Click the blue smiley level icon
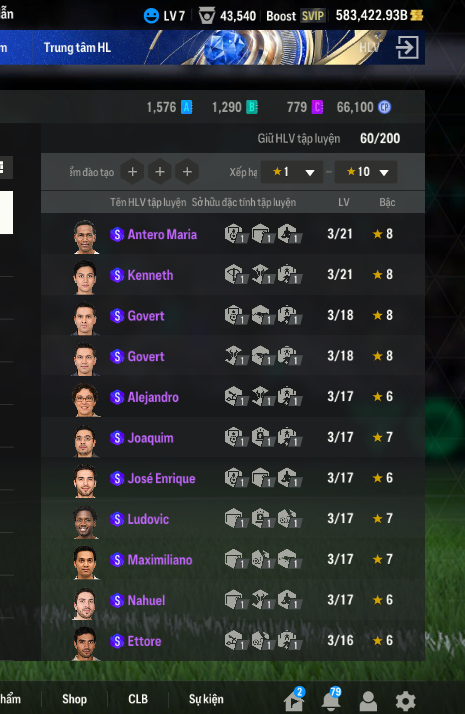 (151, 16)
